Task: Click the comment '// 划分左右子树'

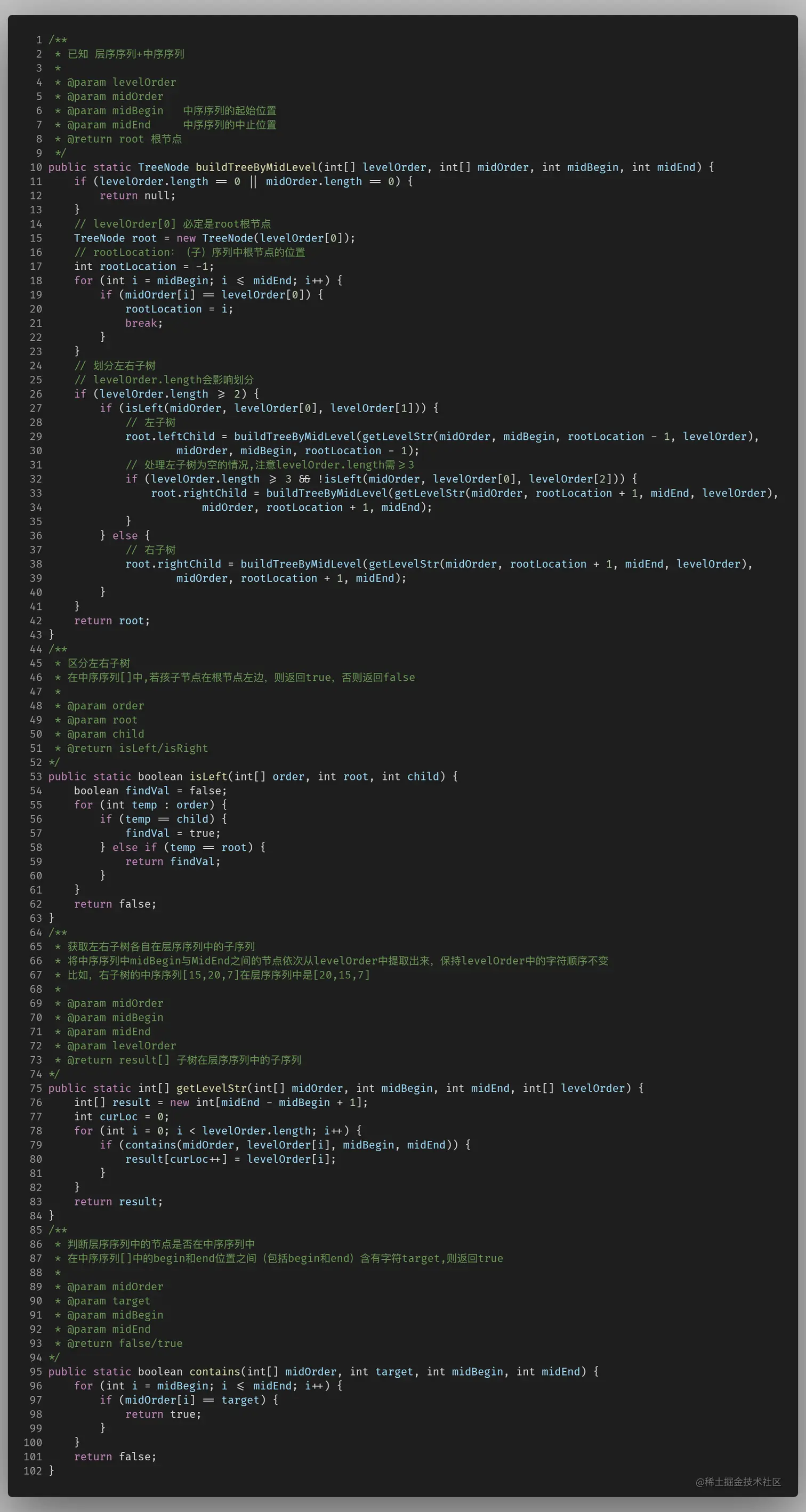Action: pos(115,366)
